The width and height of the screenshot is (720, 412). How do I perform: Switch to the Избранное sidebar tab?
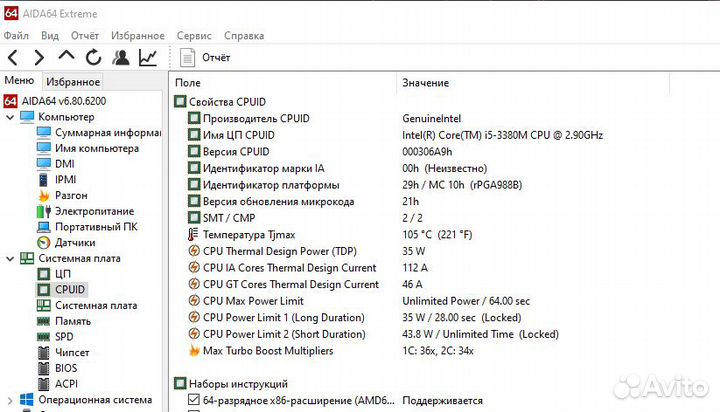click(x=73, y=82)
